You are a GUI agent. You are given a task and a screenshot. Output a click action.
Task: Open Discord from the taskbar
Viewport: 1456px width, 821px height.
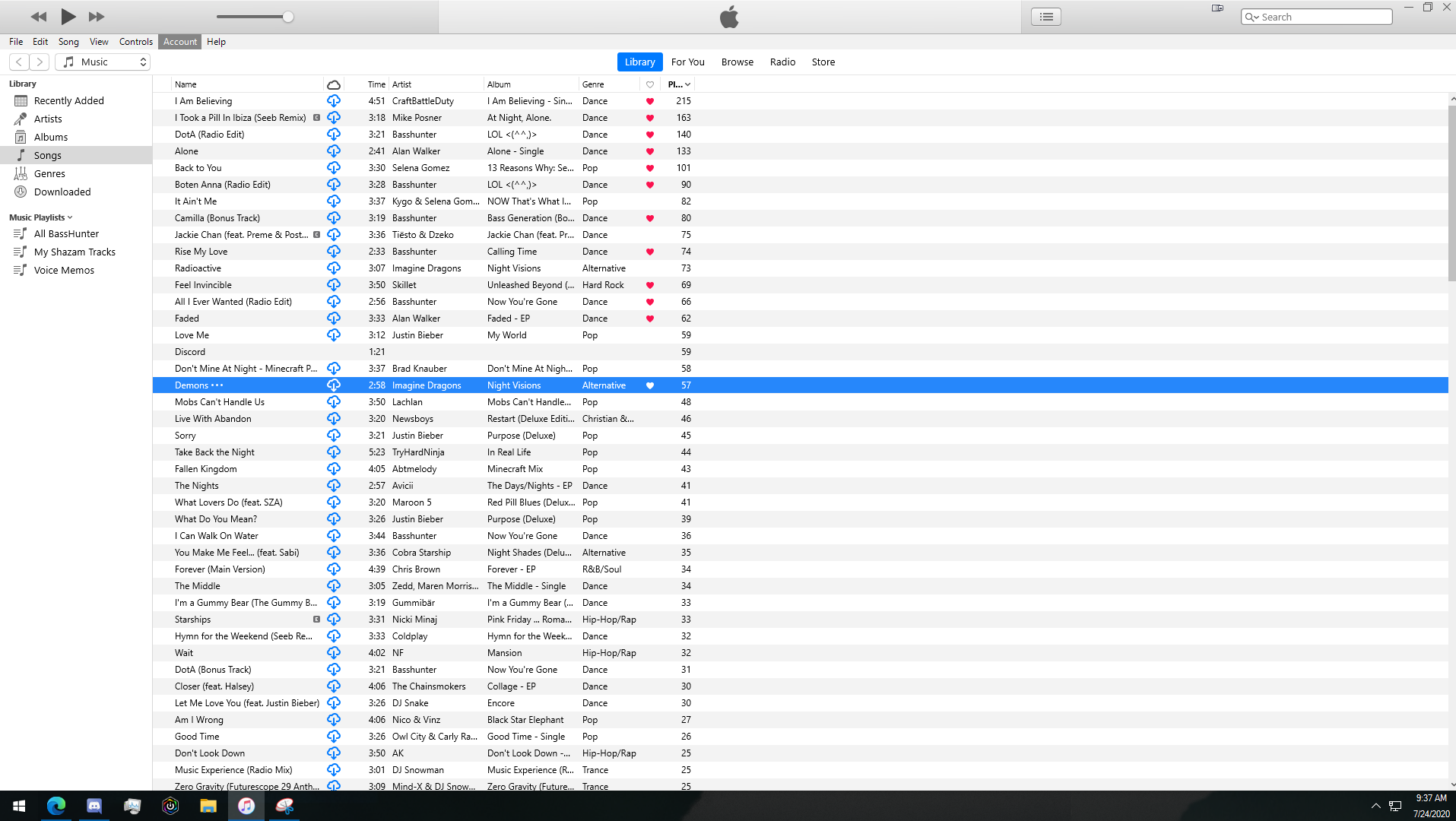point(94,806)
